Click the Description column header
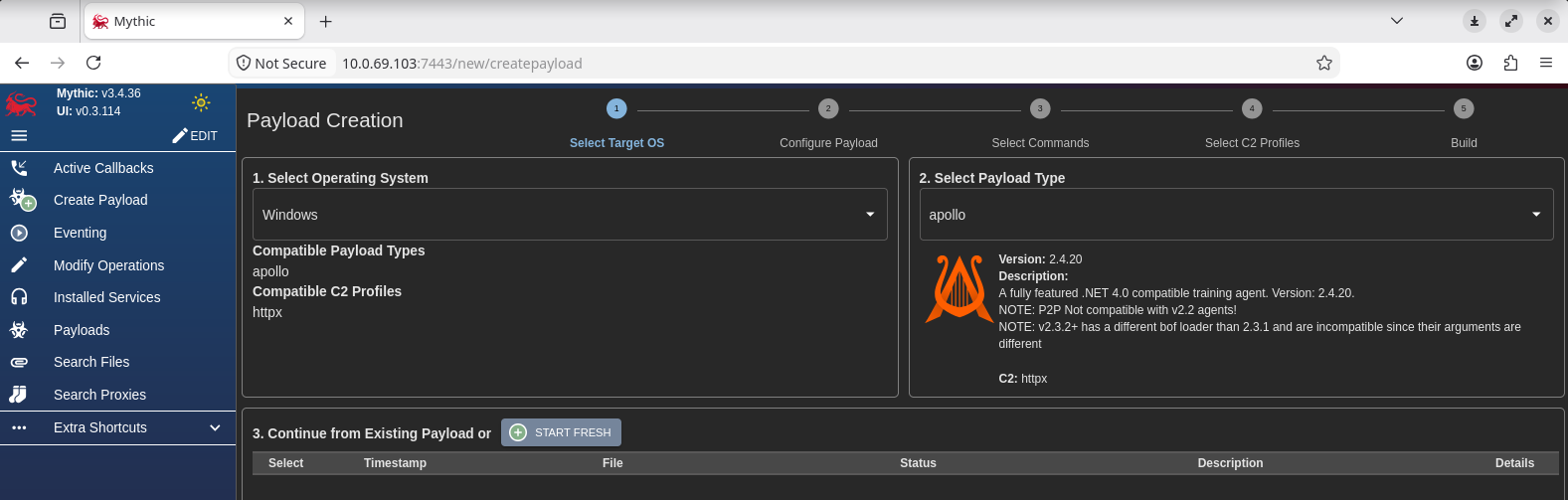The image size is (1568, 500). [x=1230, y=463]
